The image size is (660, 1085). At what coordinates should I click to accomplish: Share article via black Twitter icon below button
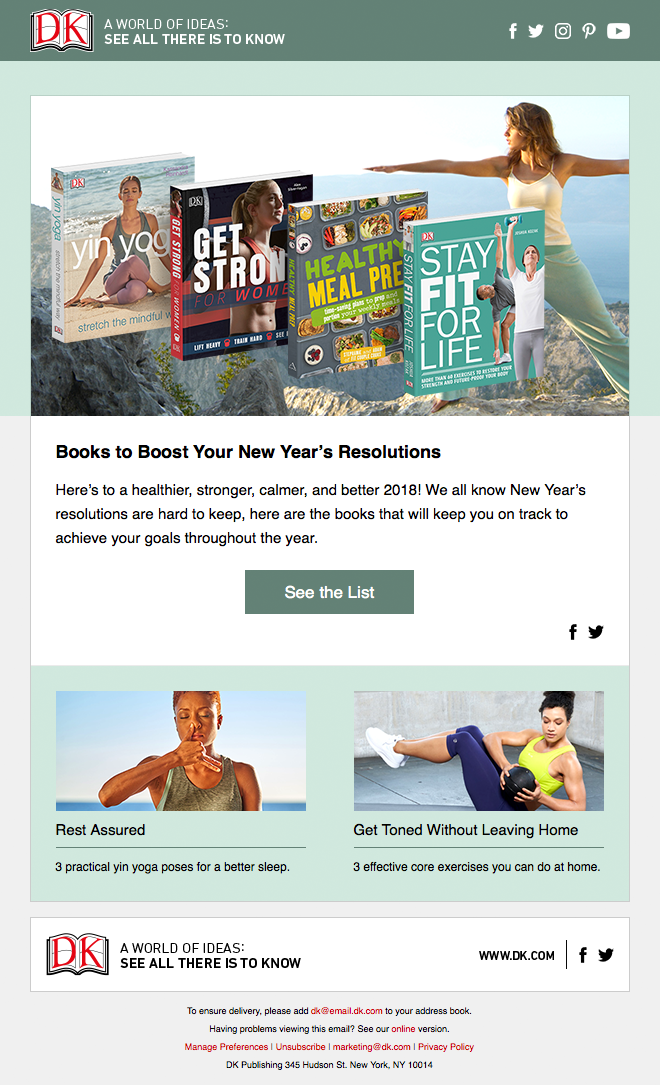pos(596,632)
